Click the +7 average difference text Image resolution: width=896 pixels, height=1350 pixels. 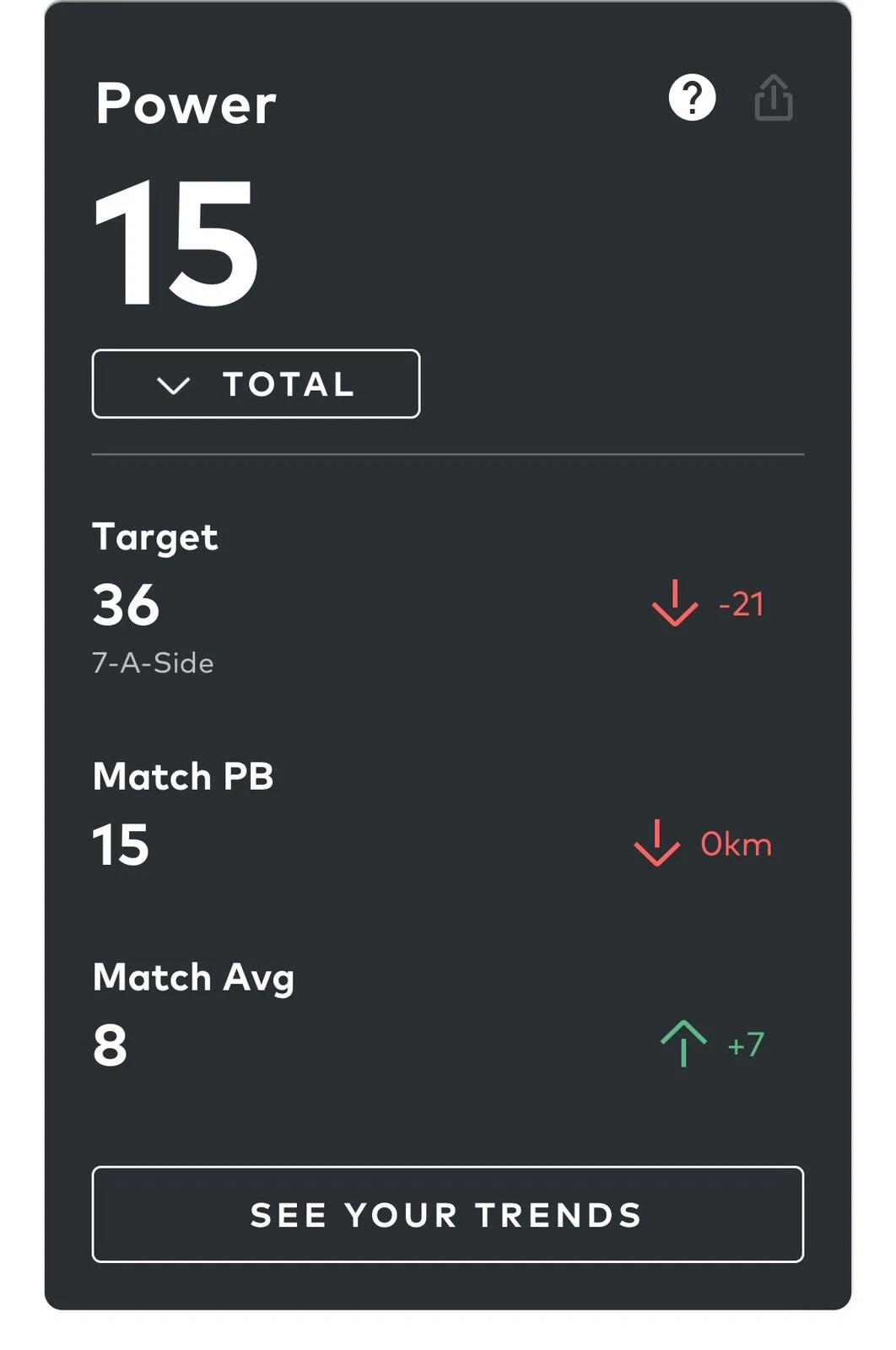tap(746, 1045)
